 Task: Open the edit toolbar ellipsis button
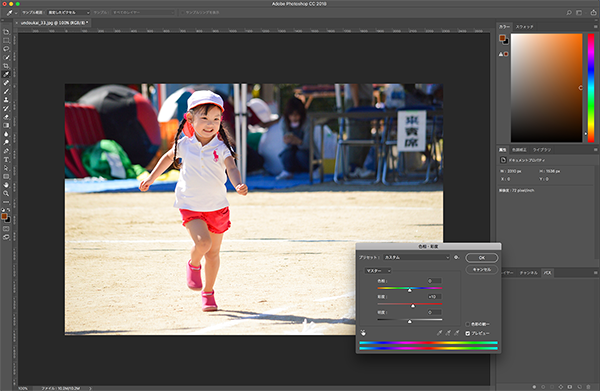tap(6, 202)
